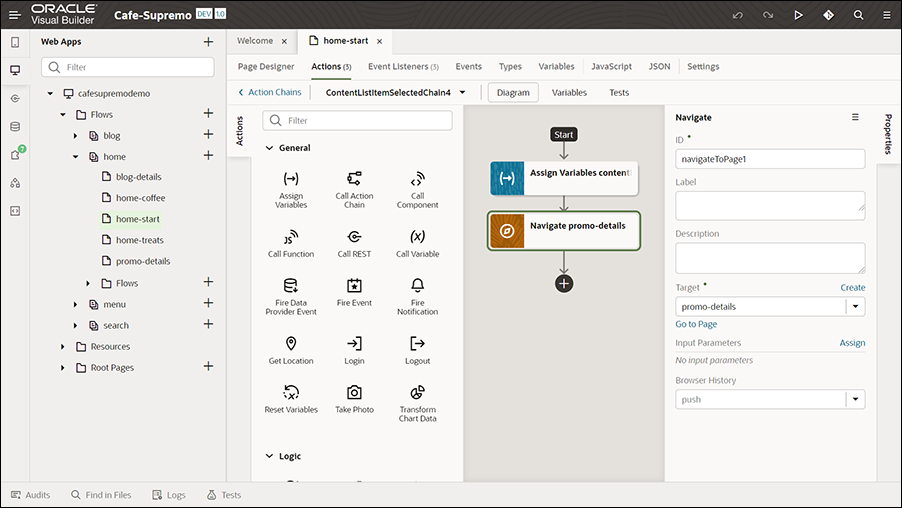Screen dimensions: 902x508
Task: Run the app with Preview play icon
Action: tap(798, 15)
